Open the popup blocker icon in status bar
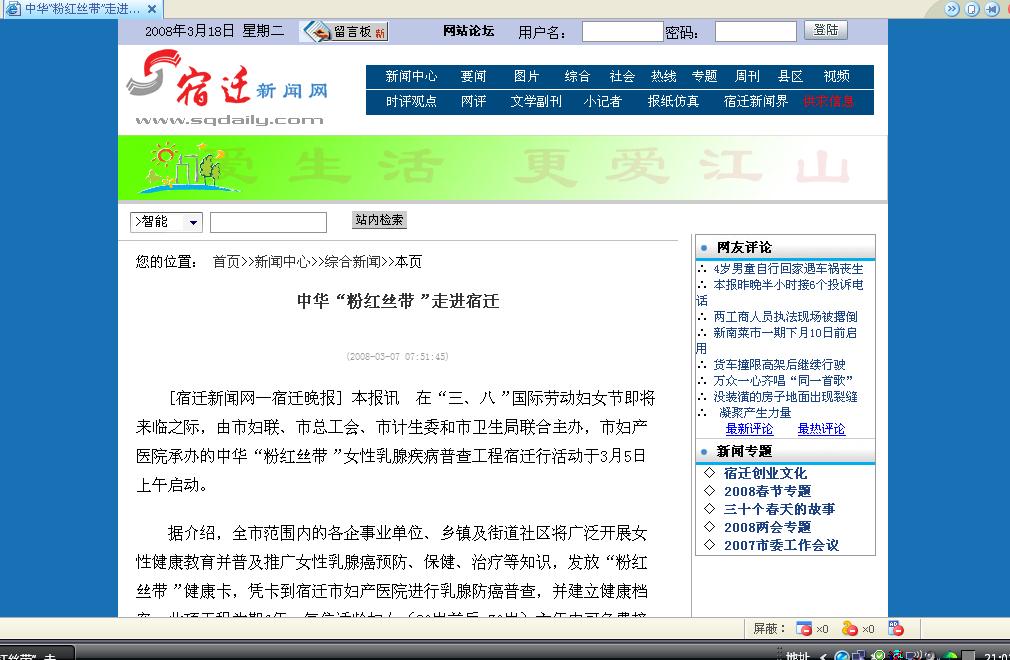Screen dimensions: 1010x660 point(804,628)
